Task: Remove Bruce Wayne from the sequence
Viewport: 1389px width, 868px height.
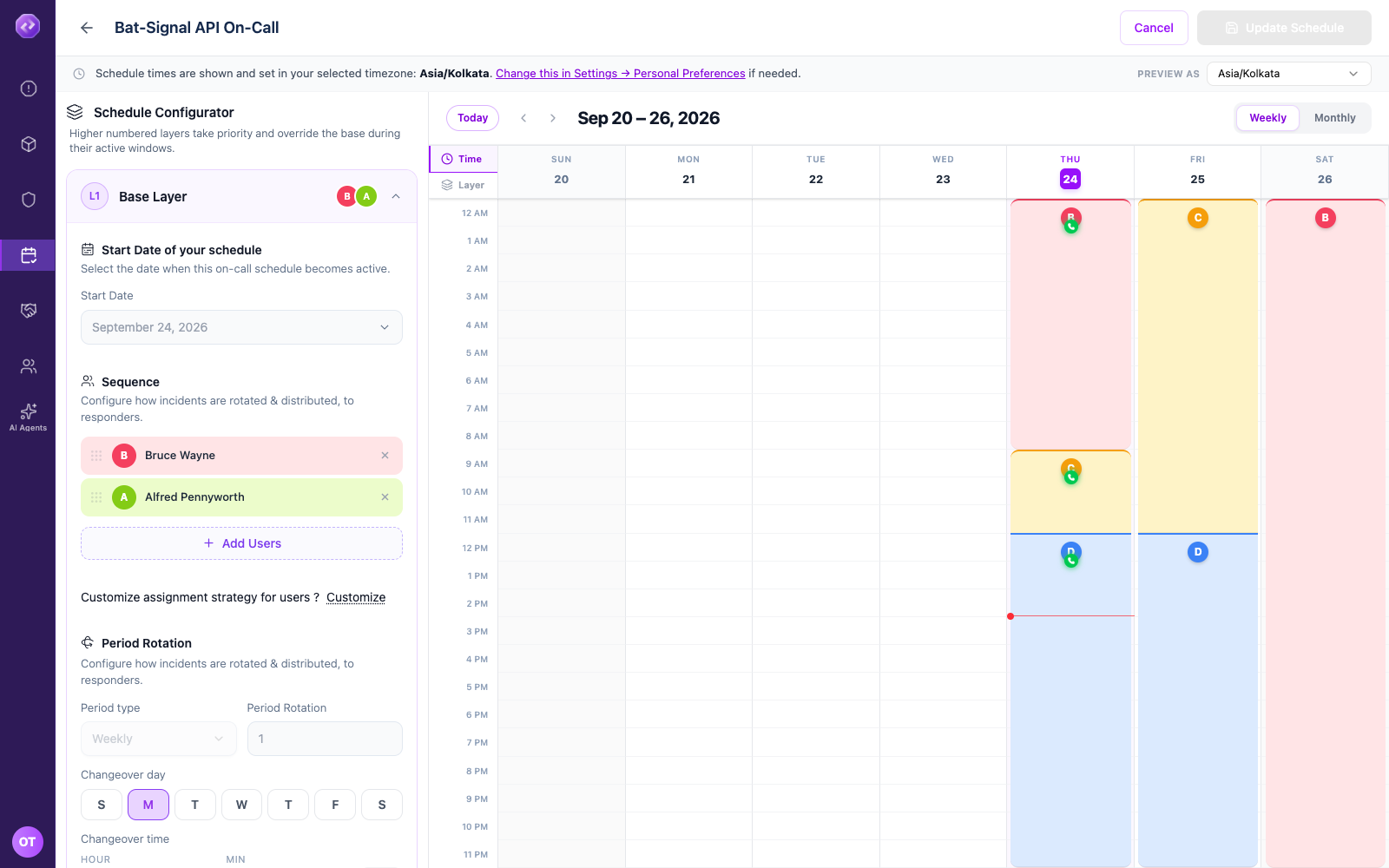Action: click(x=385, y=456)
